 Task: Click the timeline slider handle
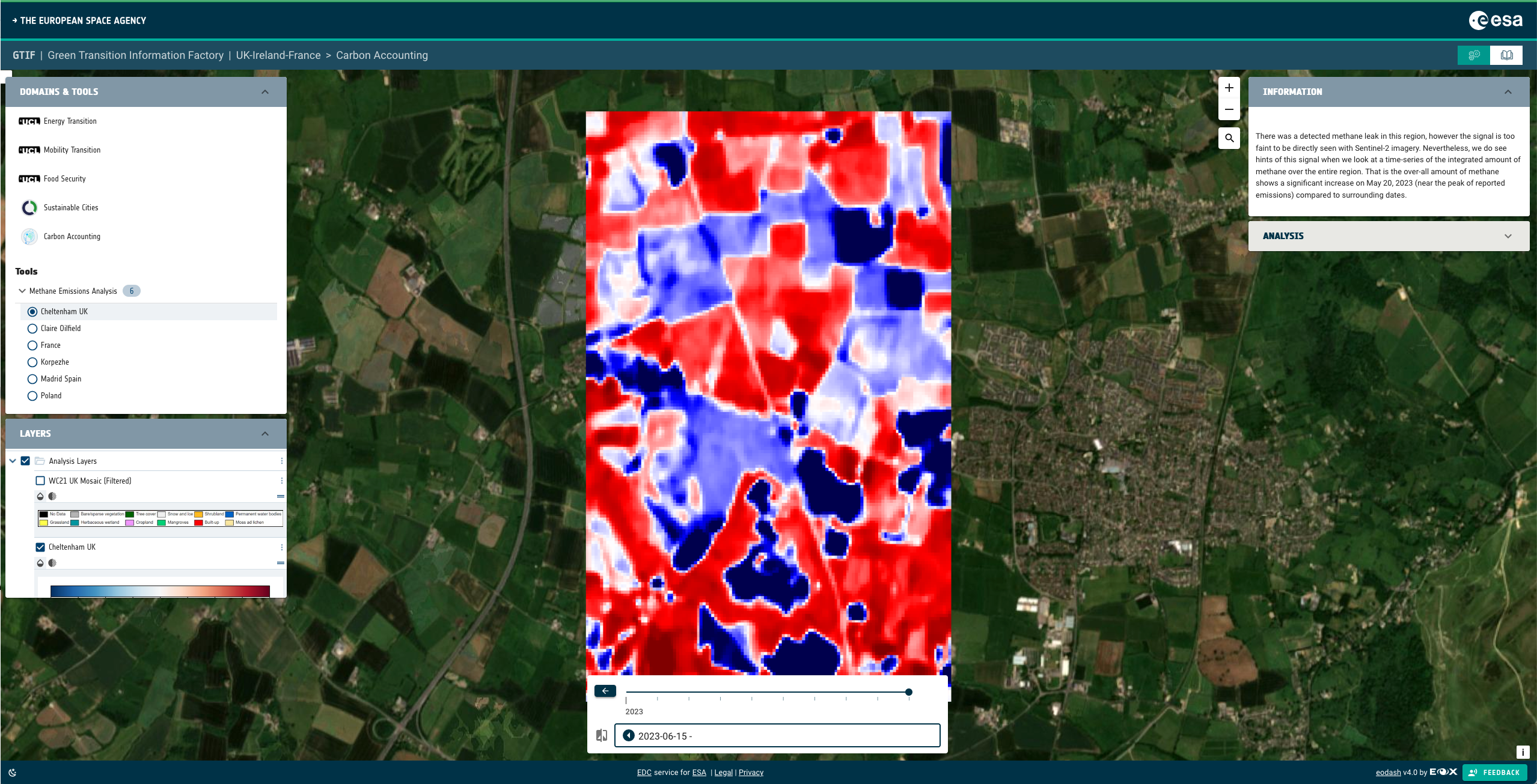click(908, 692)
